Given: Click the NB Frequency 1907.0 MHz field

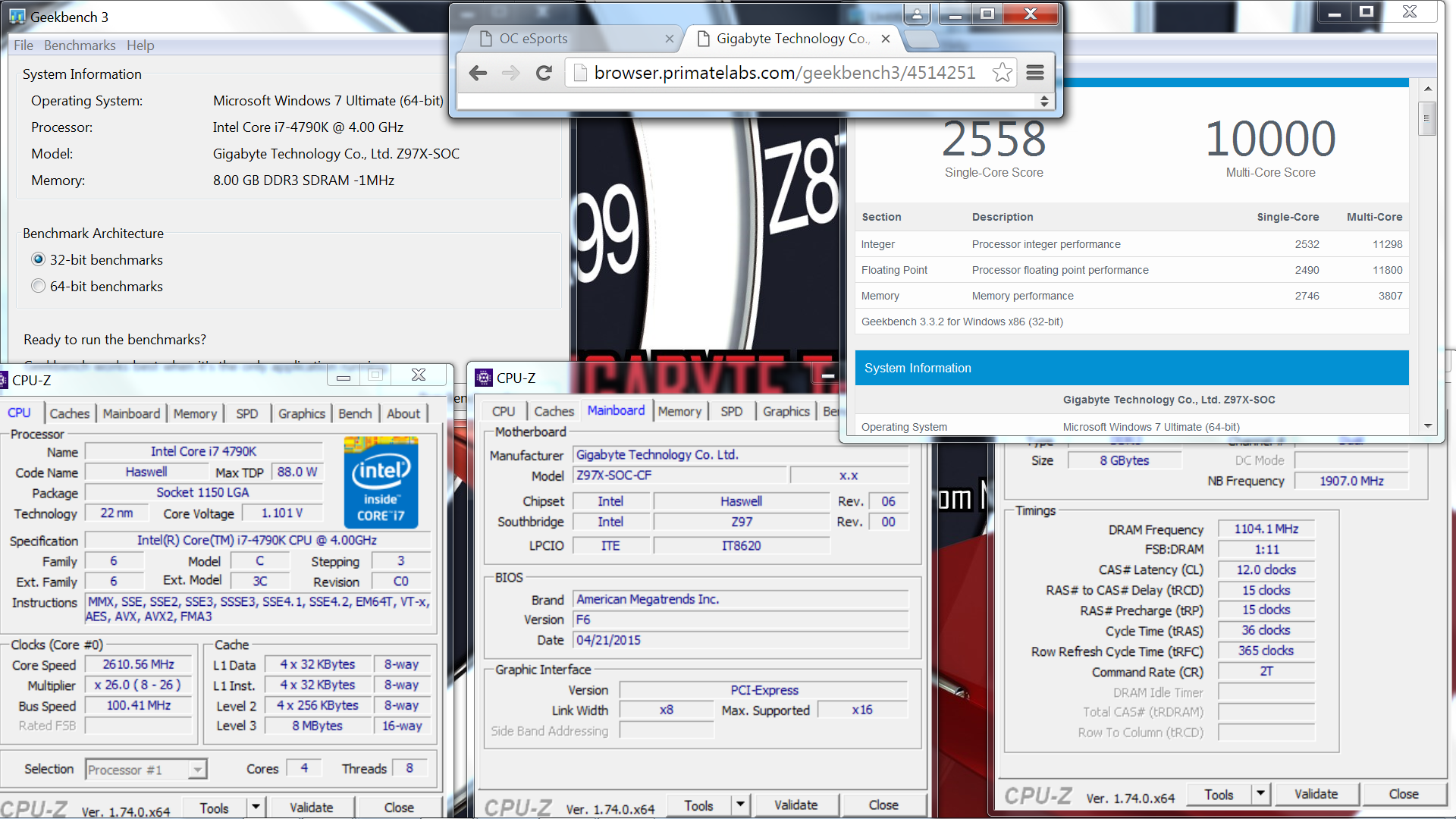Looking at the screenshot, I should [1351, 481].
